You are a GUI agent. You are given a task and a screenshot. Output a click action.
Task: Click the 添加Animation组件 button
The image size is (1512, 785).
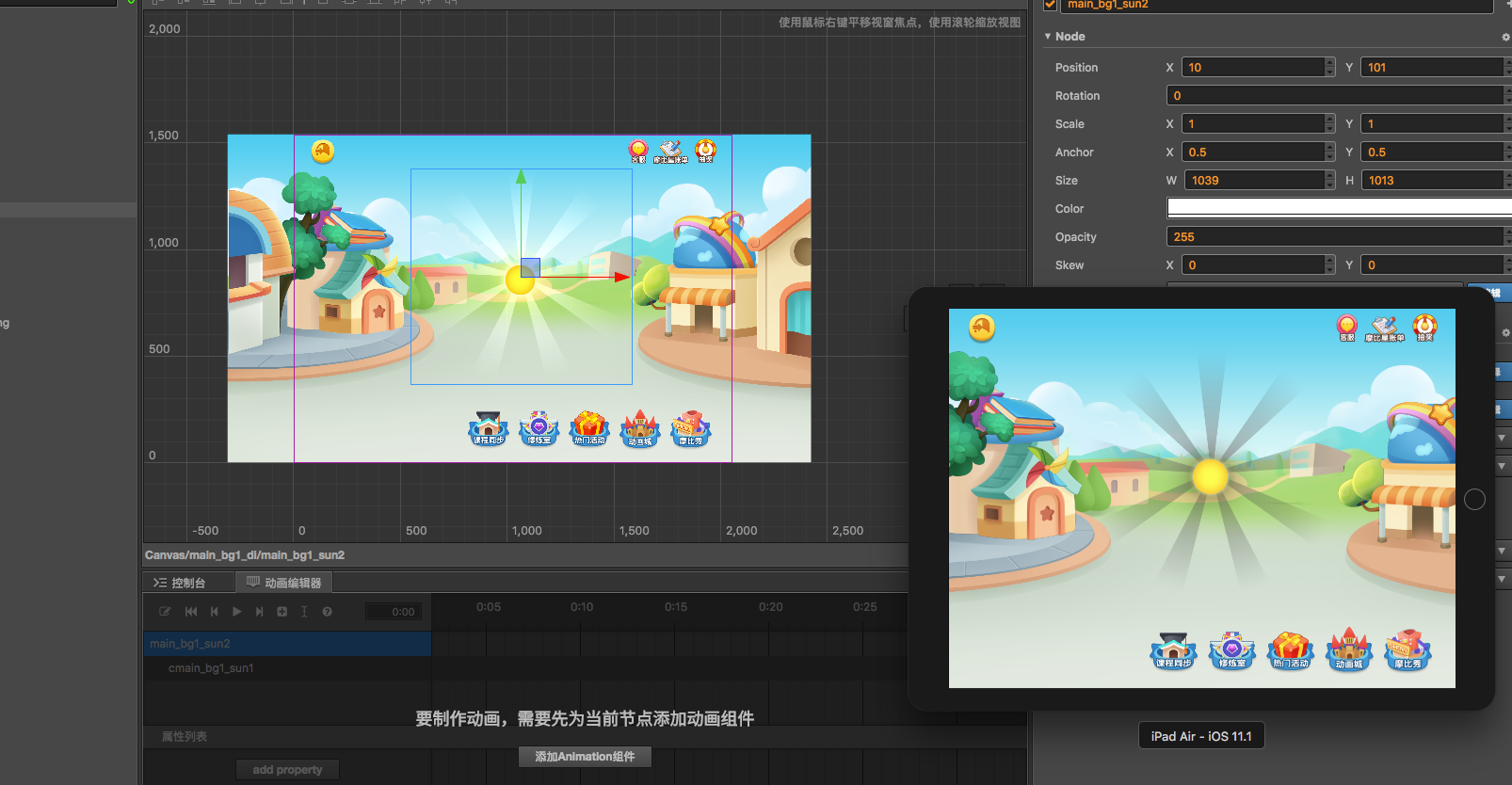click(585, 757)
